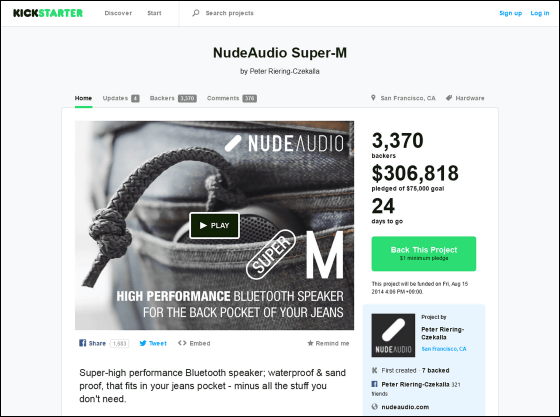Play the project video
This screenshot has width=560, height=417.
pyautogui.click(x=214, y=226)
